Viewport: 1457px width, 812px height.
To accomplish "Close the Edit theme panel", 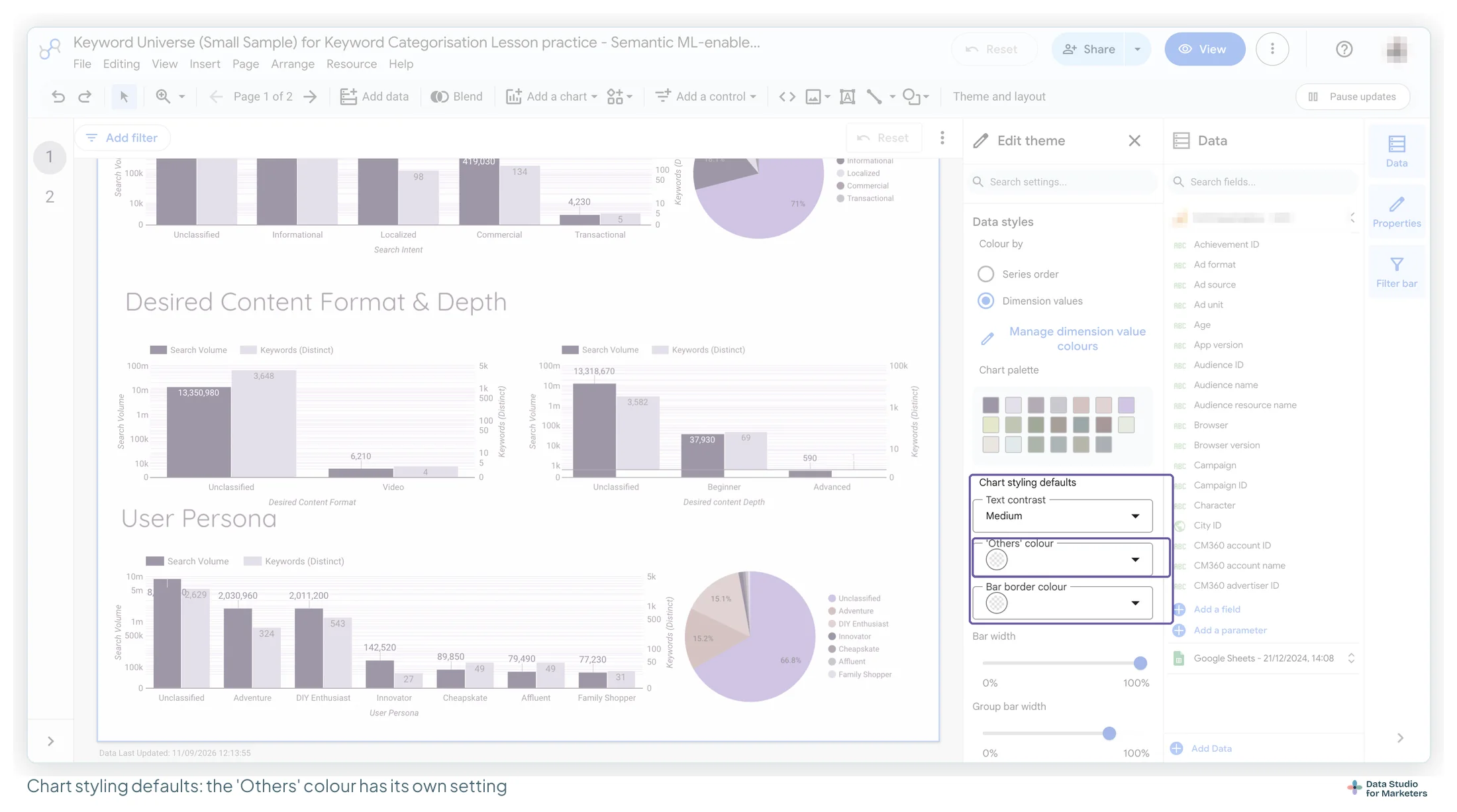I will click(1134, 140).
